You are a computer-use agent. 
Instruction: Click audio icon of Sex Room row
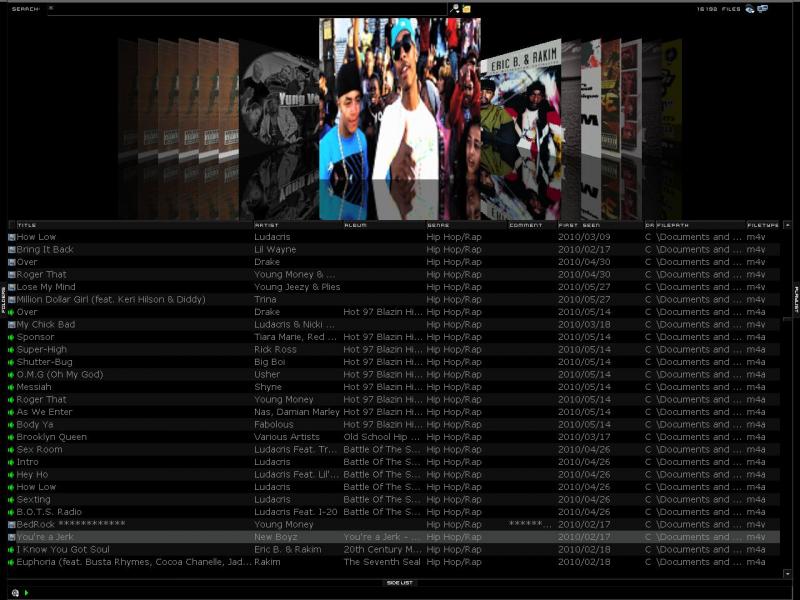pyautogui.click(x=11, y=449)
